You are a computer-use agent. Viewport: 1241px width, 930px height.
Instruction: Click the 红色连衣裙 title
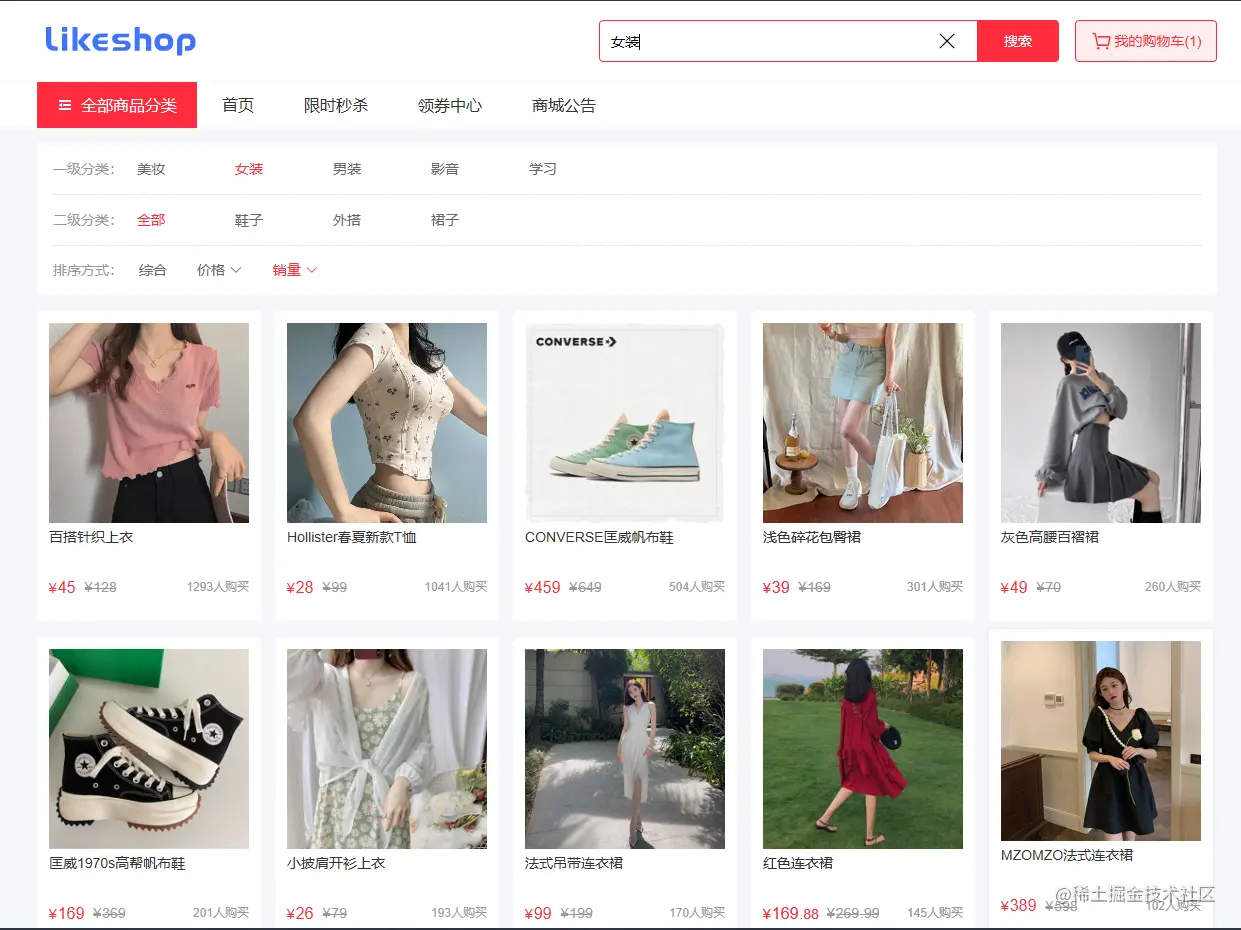798,863
